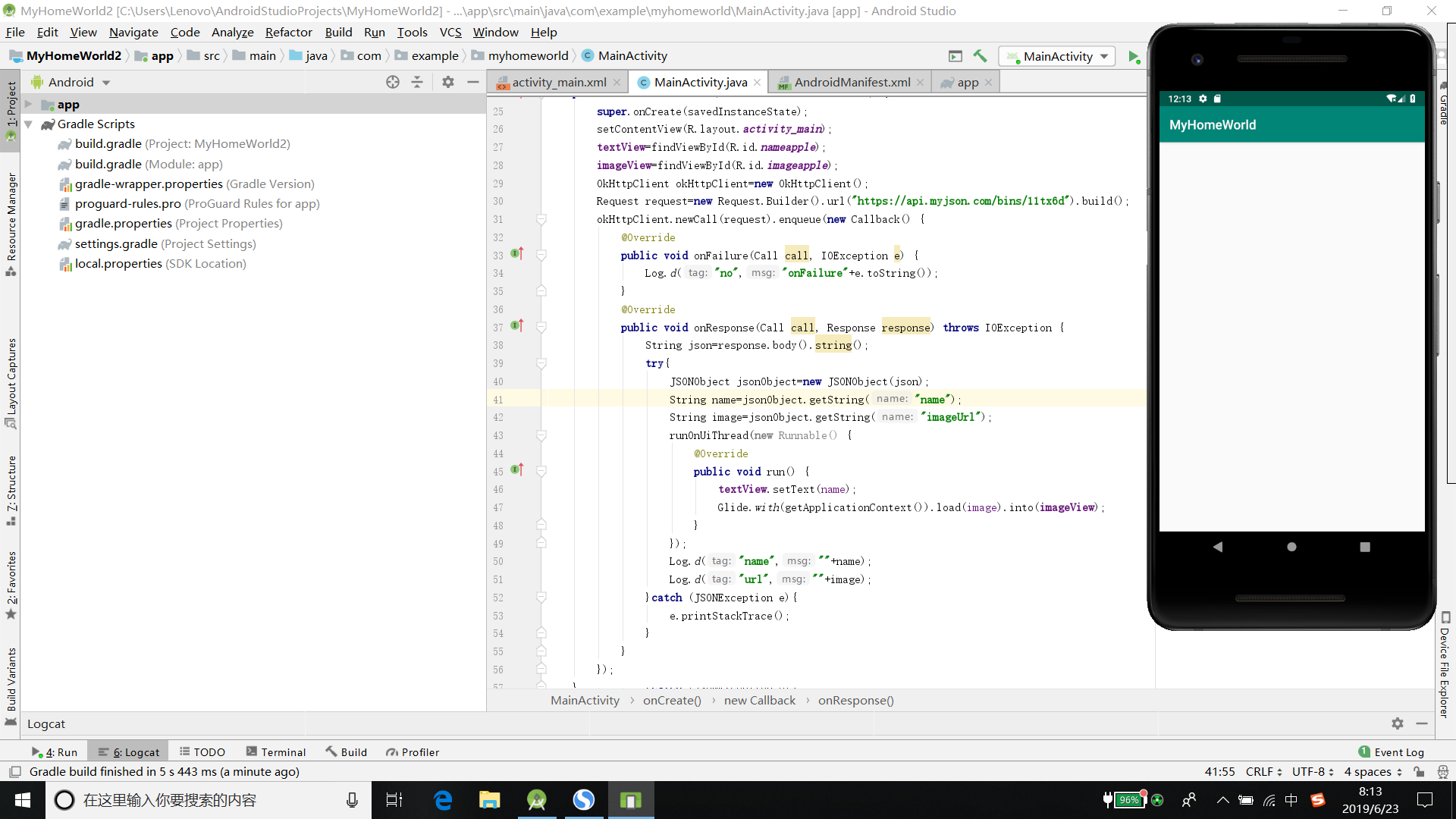Image resolution: width=1456 pixels, height=819 pixels.
Task: Click the Make Project hammer icon
Action: [x=980, y=56]
